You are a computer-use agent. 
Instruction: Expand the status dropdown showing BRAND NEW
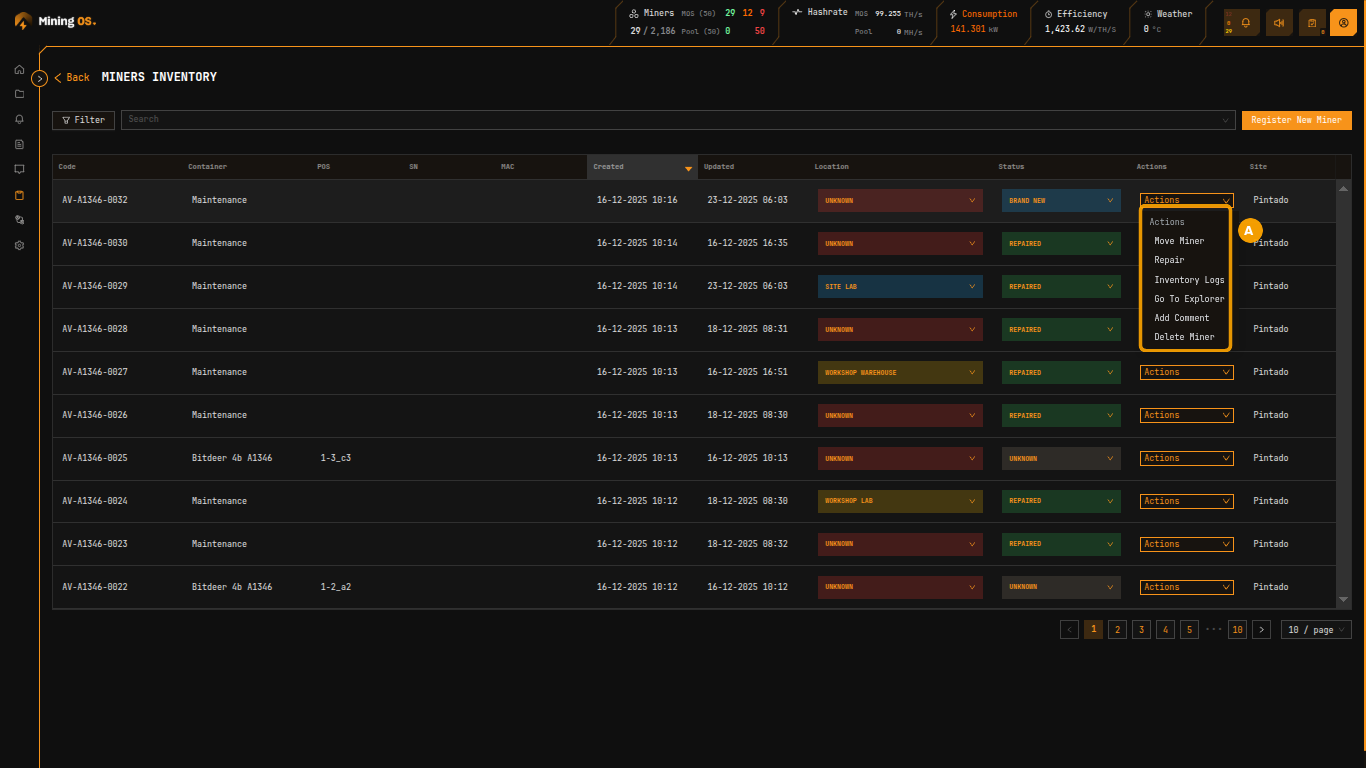1060,200
